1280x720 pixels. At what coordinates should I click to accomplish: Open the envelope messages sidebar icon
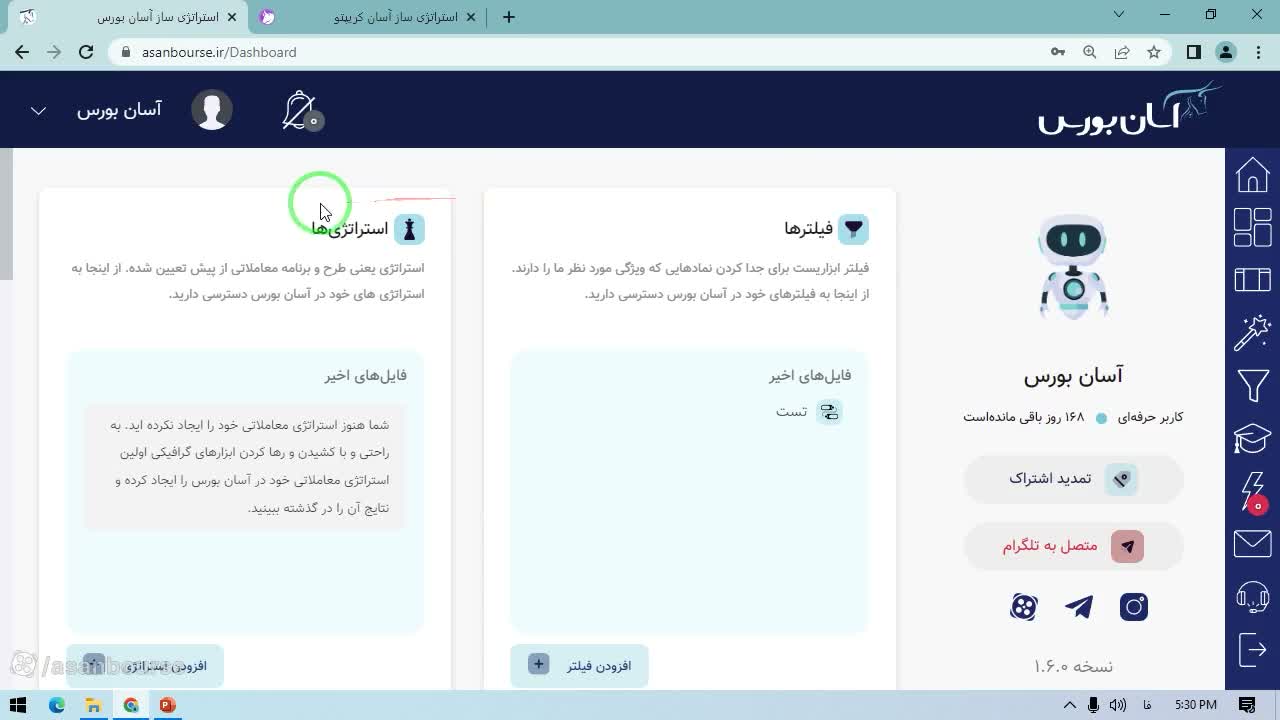tap(1252, 543)
